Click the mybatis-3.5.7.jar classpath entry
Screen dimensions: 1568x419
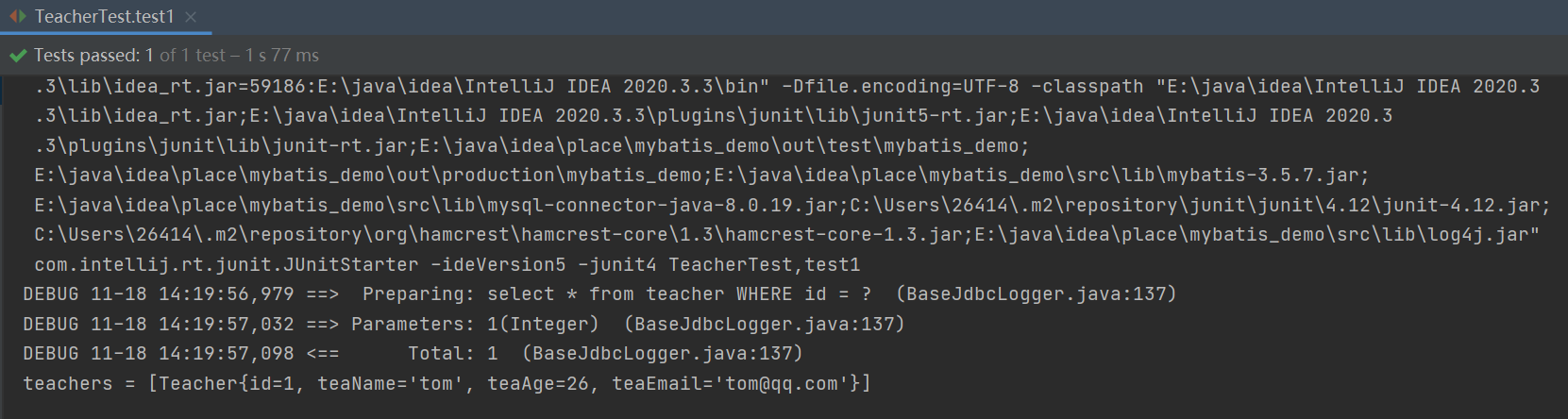coord(1262,176)
